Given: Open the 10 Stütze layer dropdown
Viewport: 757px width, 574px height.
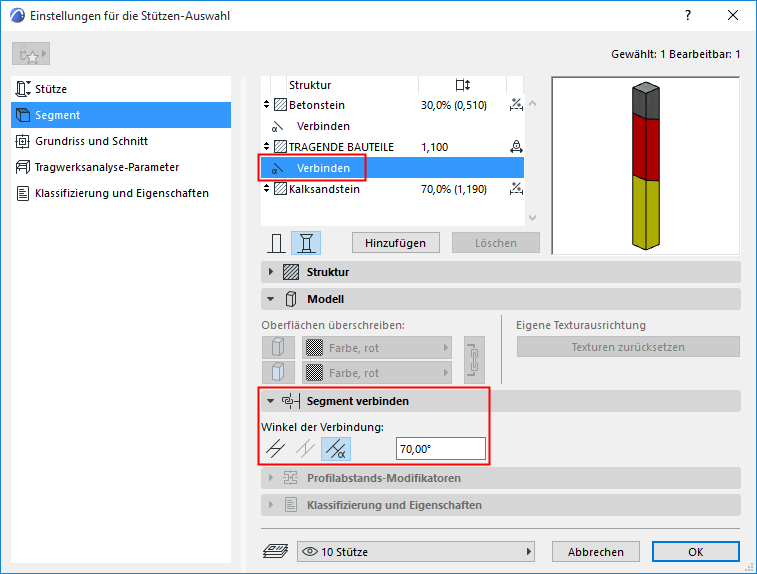Looking at the screenshot, I should (416, 551).
